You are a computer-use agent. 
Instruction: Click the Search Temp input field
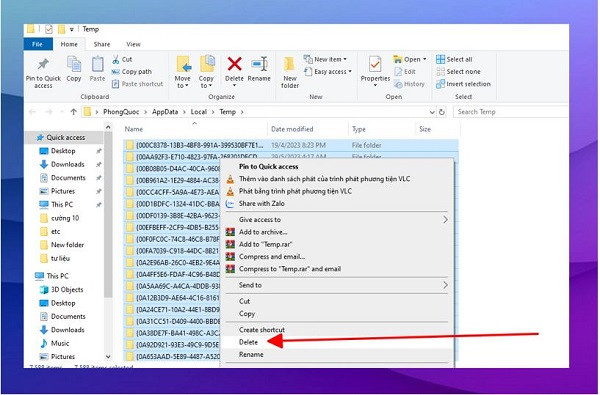[510, 112]
